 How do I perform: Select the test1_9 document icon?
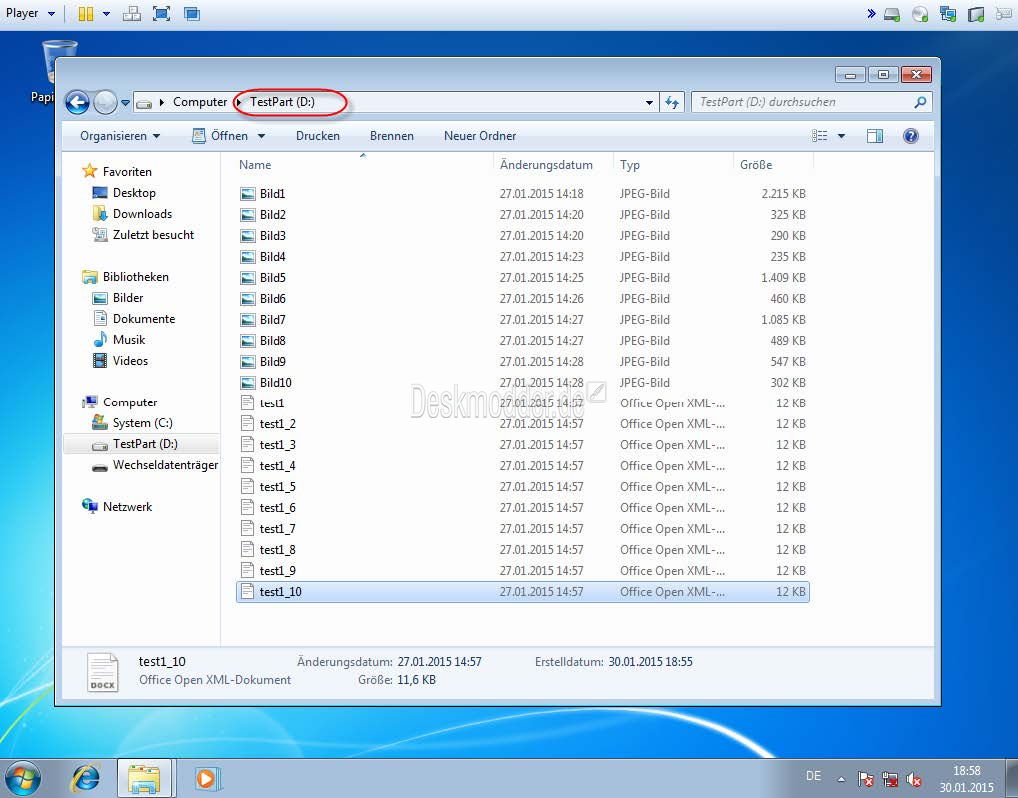click(x=247, y=570)
